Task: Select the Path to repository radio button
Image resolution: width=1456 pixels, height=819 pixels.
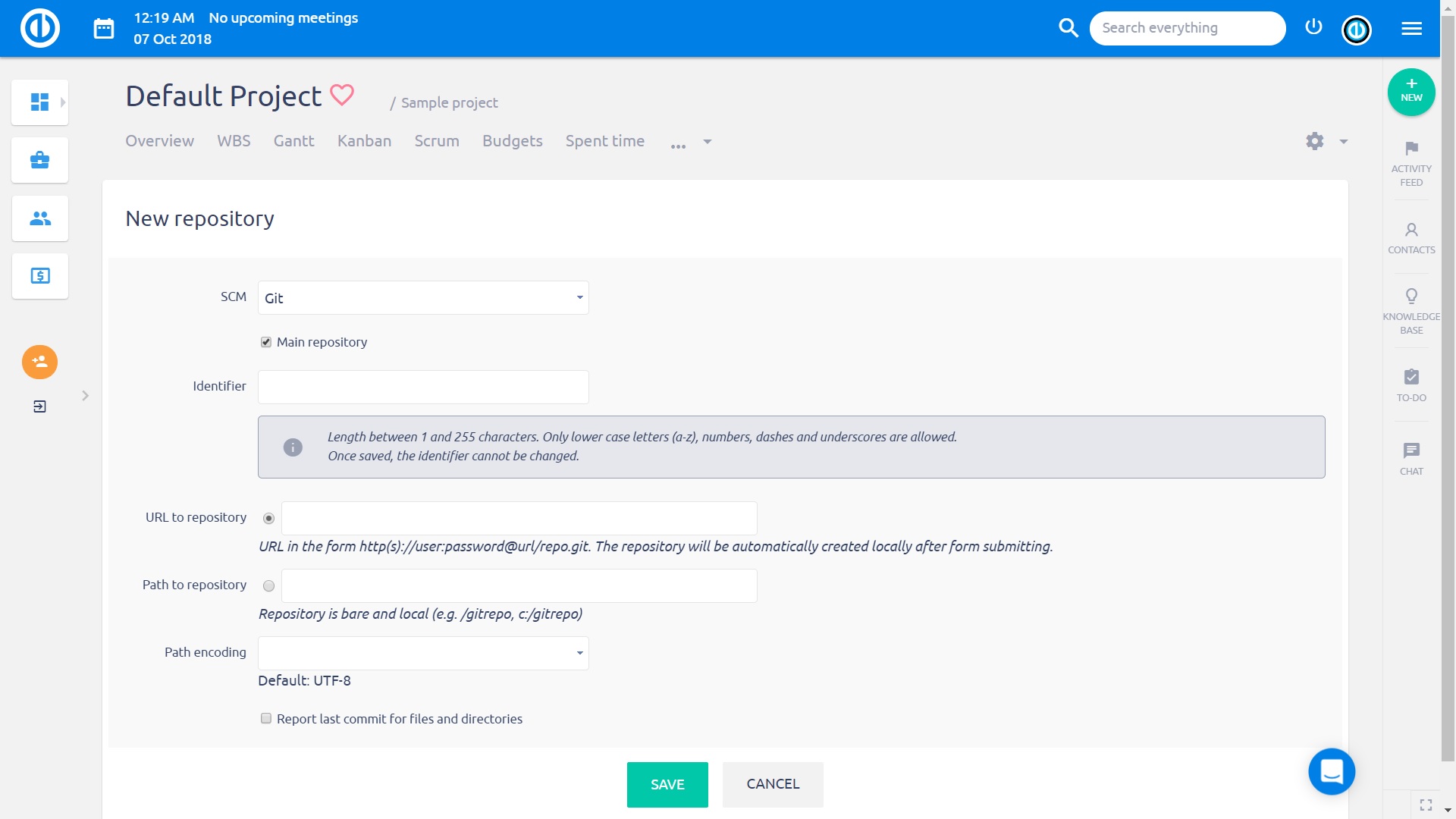Action: pos(268,585)
